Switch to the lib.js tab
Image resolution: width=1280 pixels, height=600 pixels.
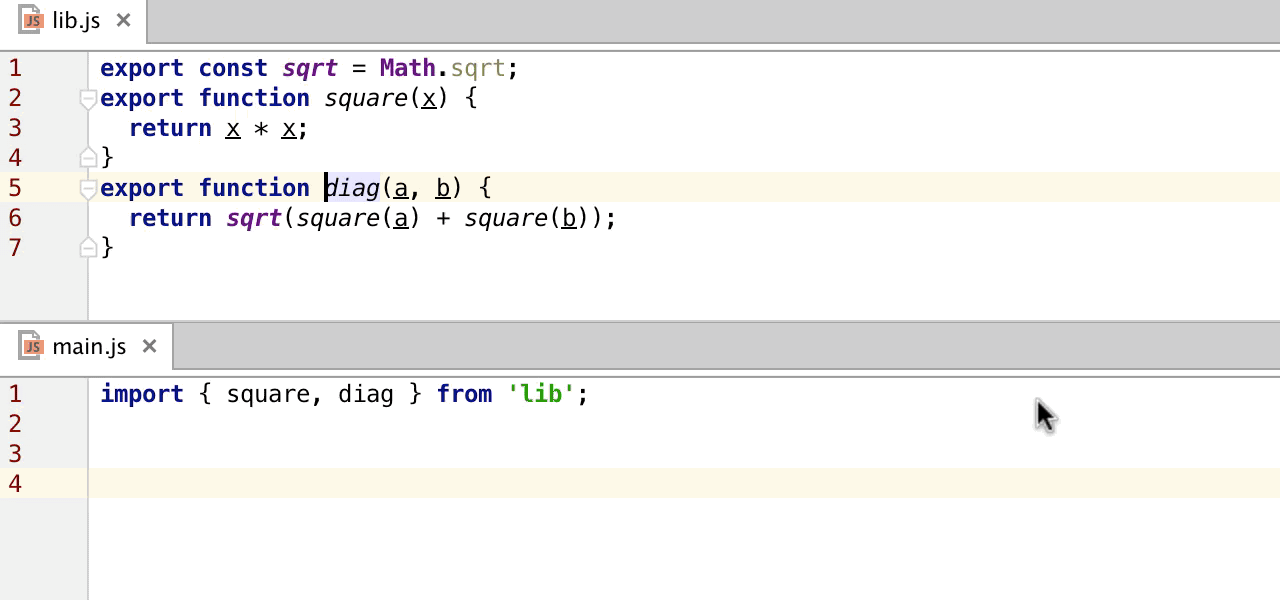pyautogui.click(x=75, y=19)
